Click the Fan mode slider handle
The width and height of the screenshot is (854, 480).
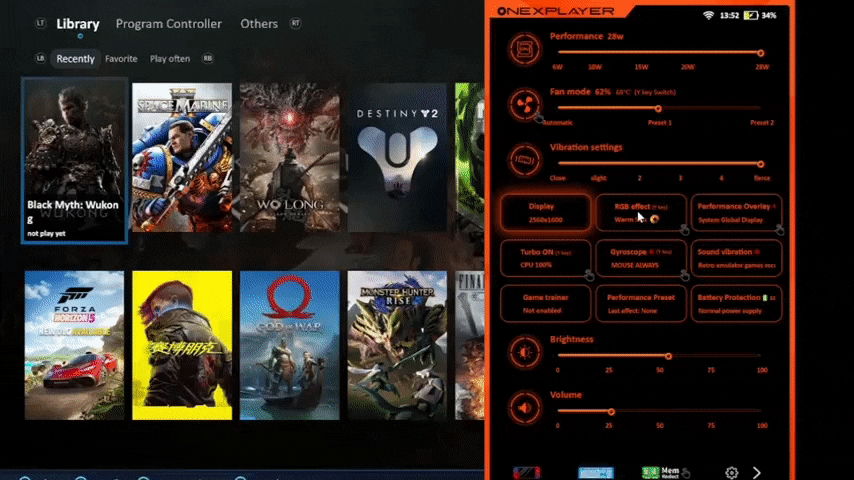[x=658, y=108]
